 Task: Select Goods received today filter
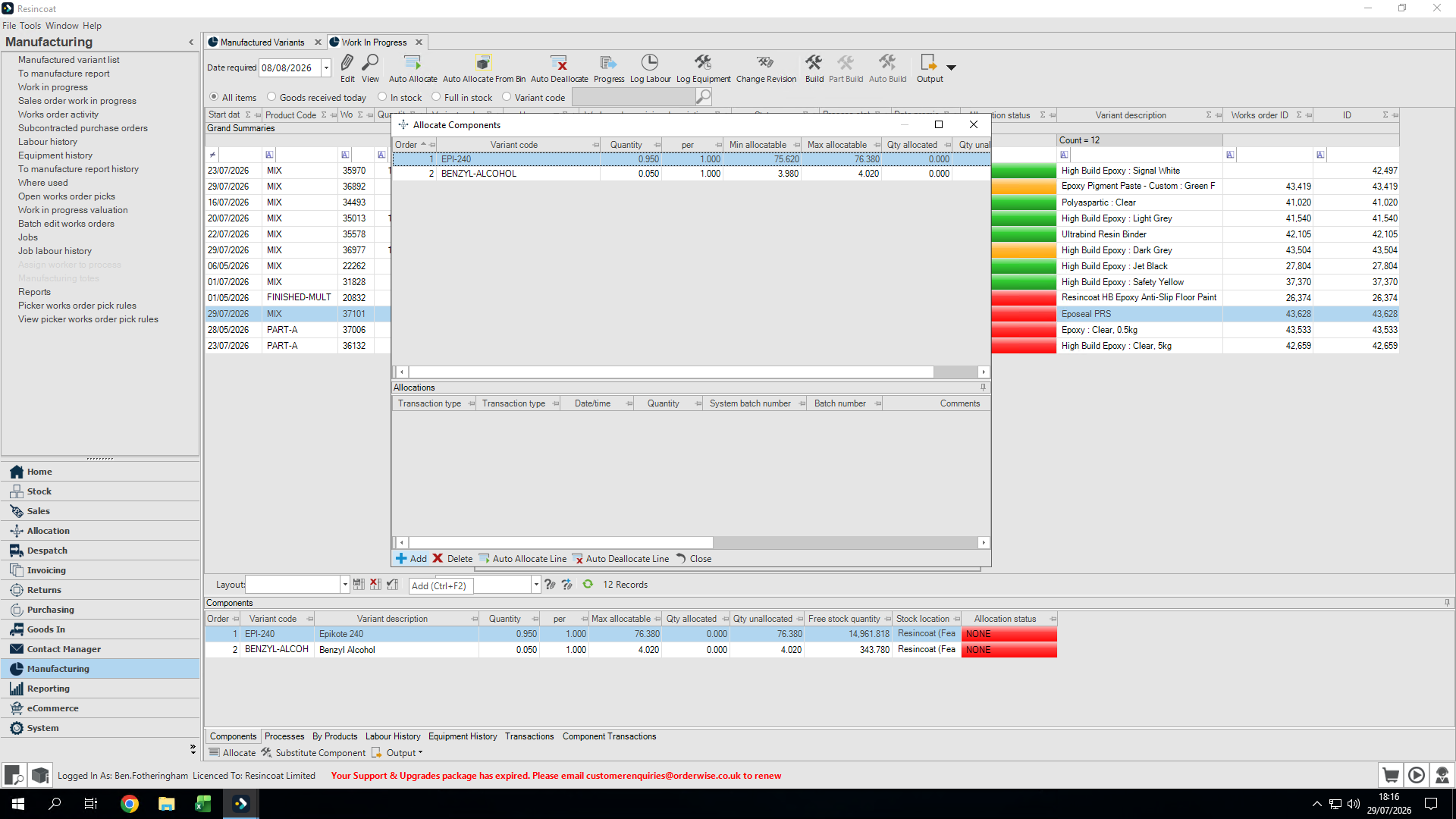coord(271,97)
